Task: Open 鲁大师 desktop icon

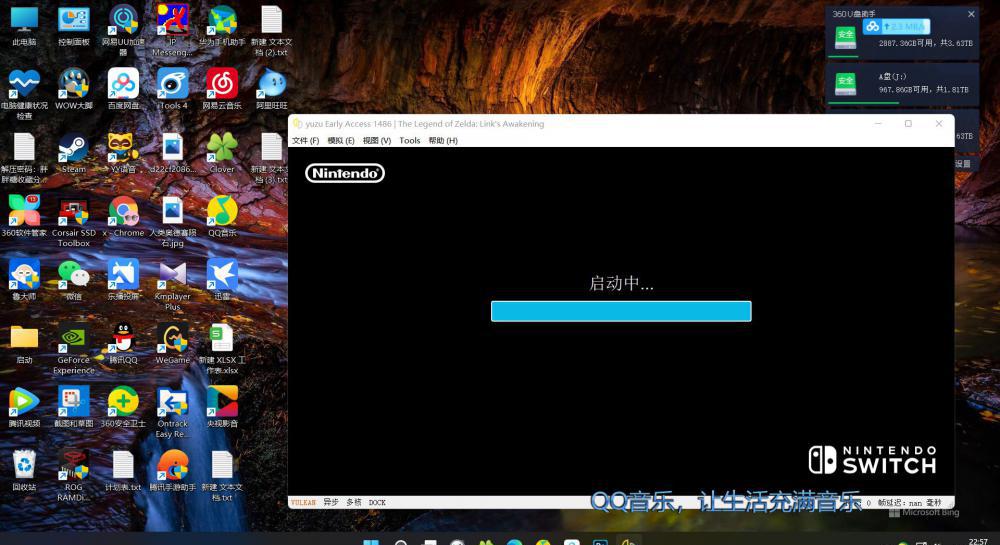Action: 24,279
